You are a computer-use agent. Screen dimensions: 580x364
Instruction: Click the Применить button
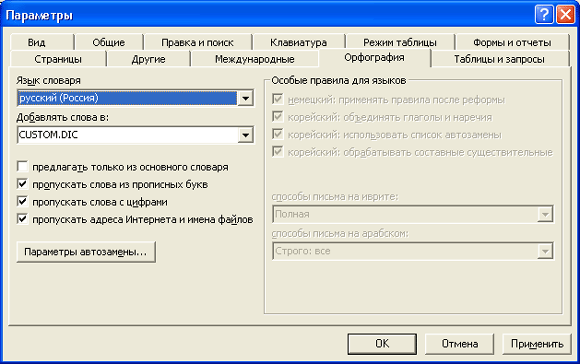click(x=537, y=344)
